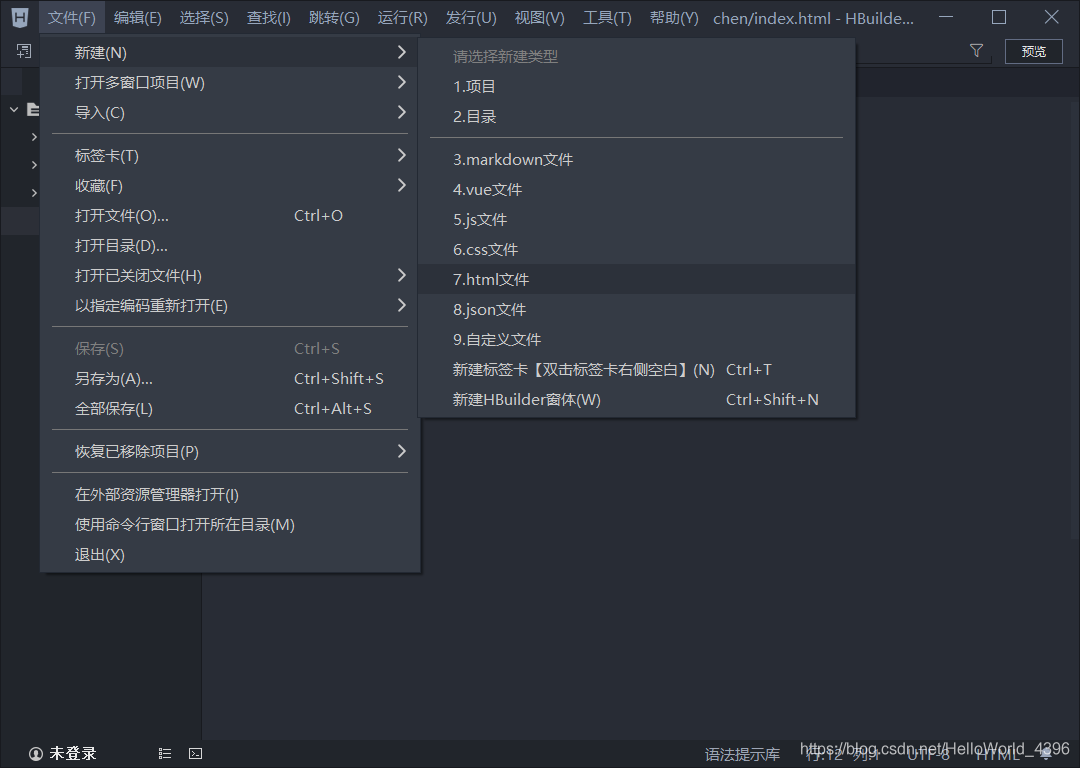This screenshot has width=1080, height=768.
Task: Choose 4.vue文件 in the new submenu
Action: [636, 189]
